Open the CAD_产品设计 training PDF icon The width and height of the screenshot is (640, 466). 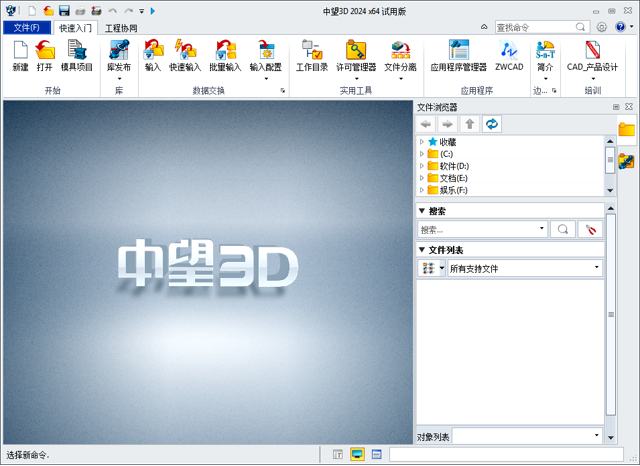click(x=592, y=50)
